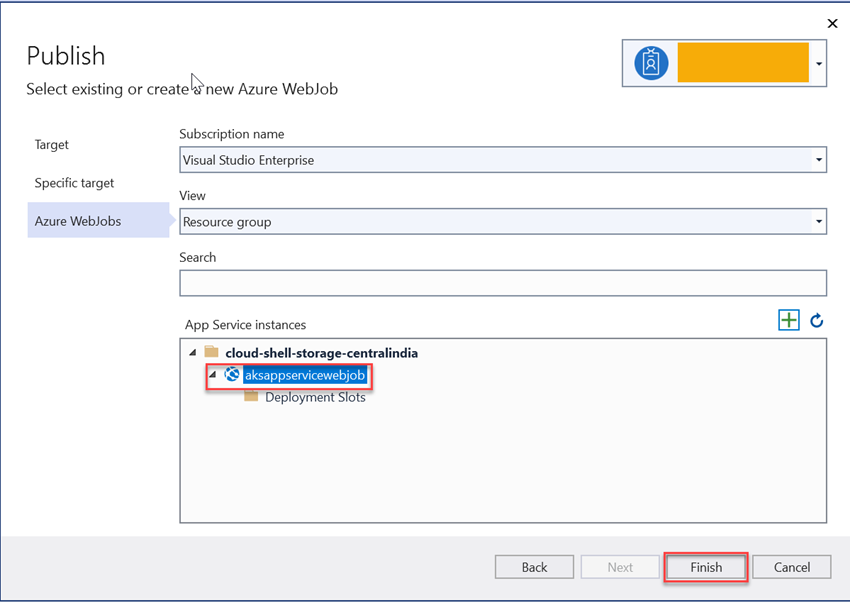
Task: Cancel the publish dialog
Action: pyautogui.click(x=791, y=566)
